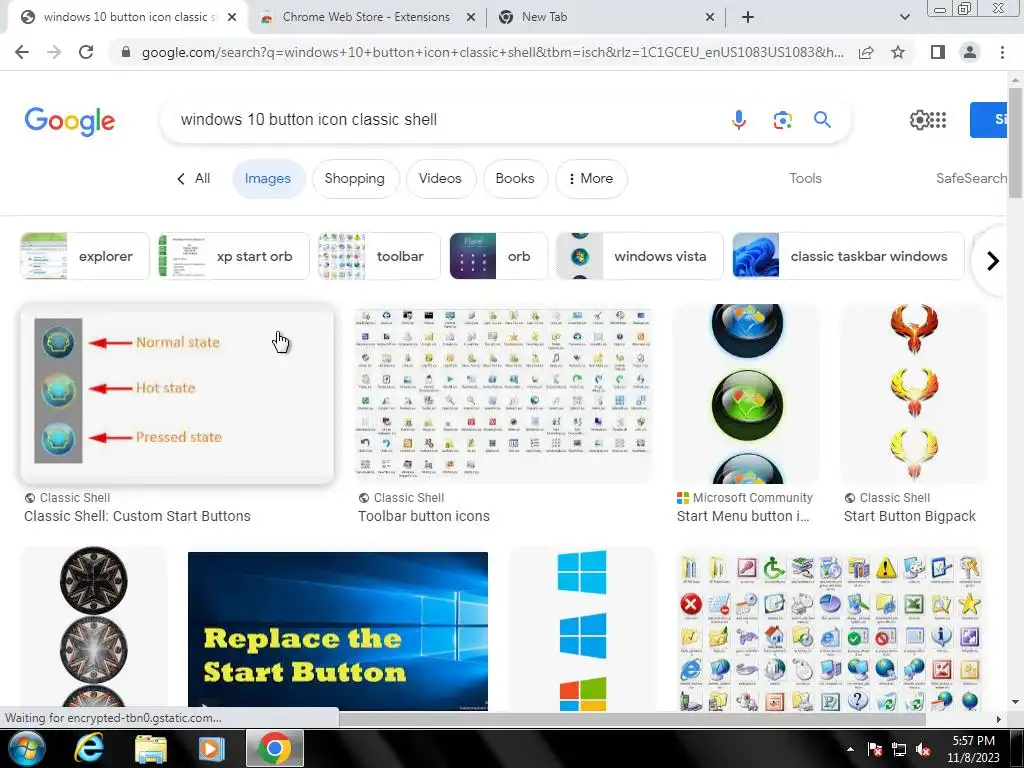Viewport: 1024px width, 768px height.
Task: Filter by the orb chip
Action: pos(498,256)
